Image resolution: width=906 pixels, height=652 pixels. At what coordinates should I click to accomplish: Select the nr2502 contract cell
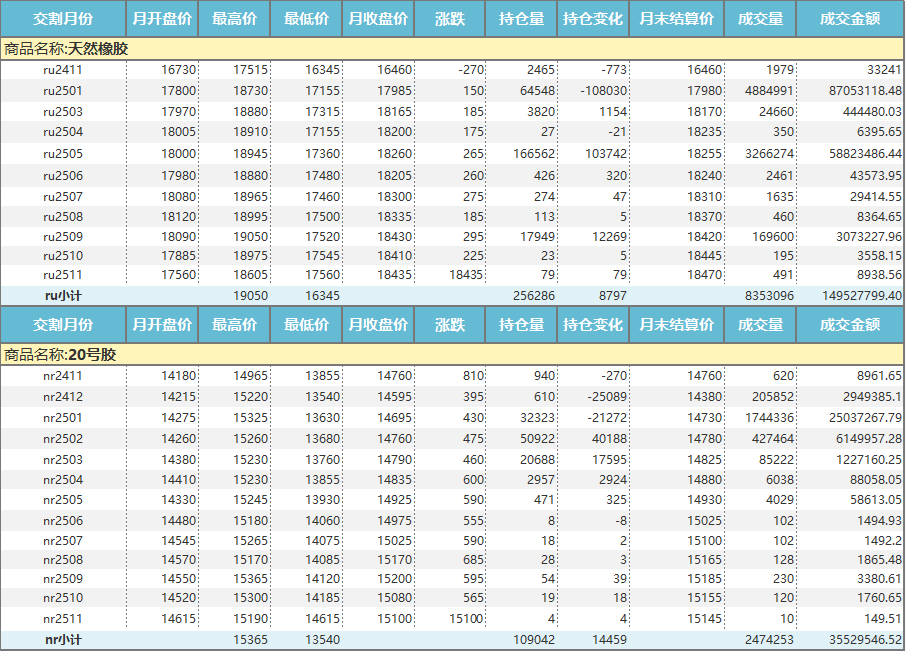click(x=63, y=438)
